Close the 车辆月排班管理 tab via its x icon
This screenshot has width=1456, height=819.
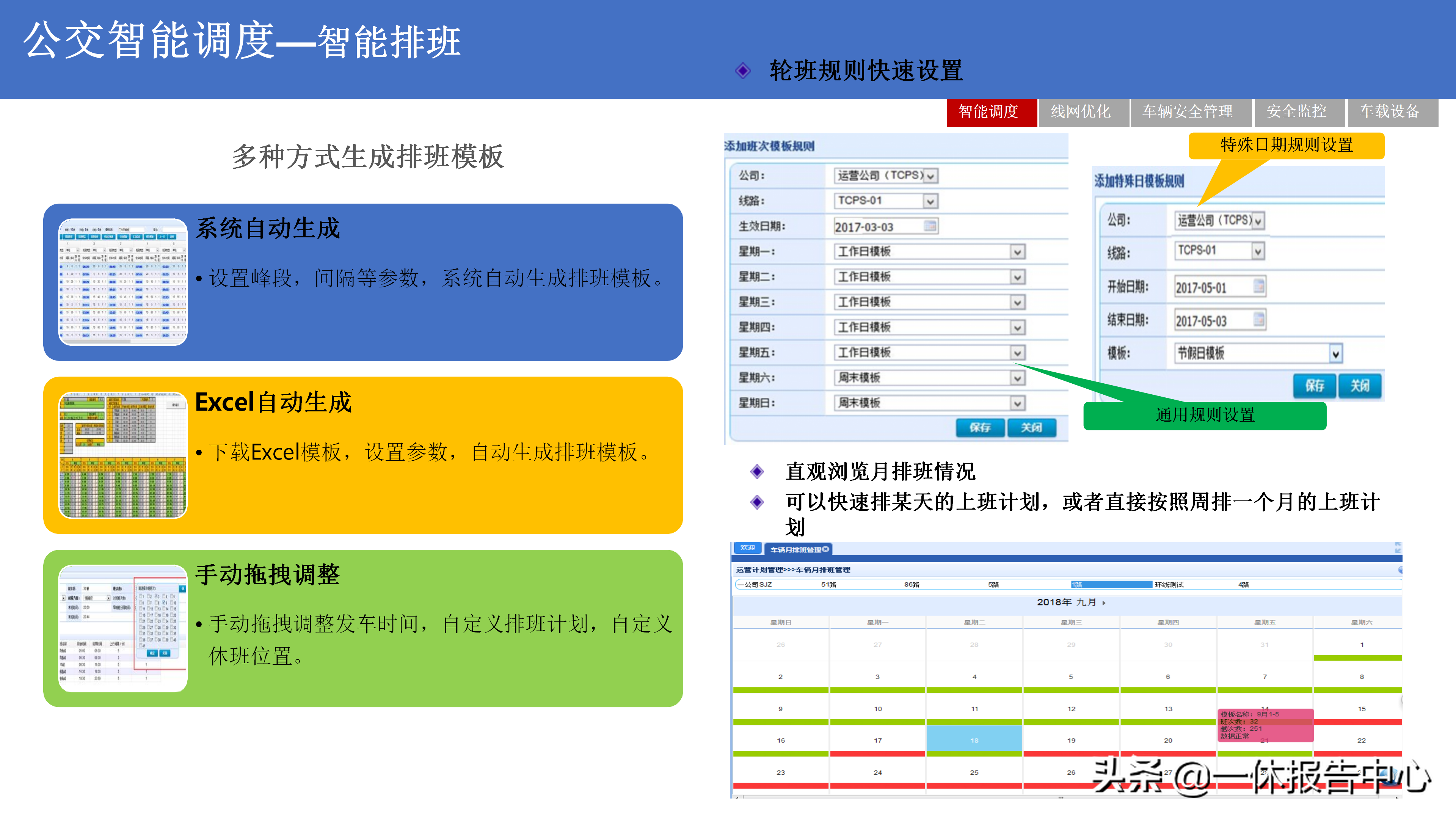point(826,549)
